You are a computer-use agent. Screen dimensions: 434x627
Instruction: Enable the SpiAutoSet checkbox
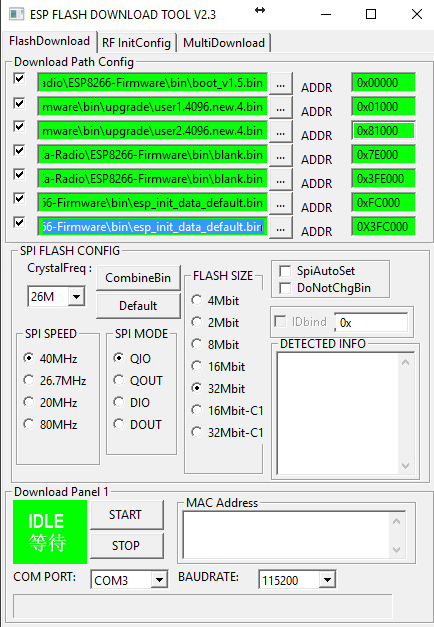click(x=285, y=271)
